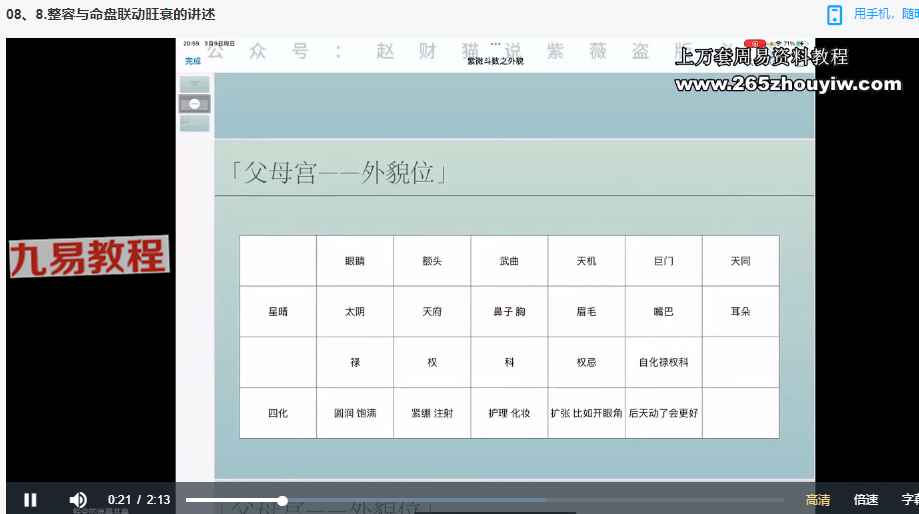The width and height of the screenshot is (919, 514).
Task: Click the mobile phone icon at top right
Action: click(834, 14)
